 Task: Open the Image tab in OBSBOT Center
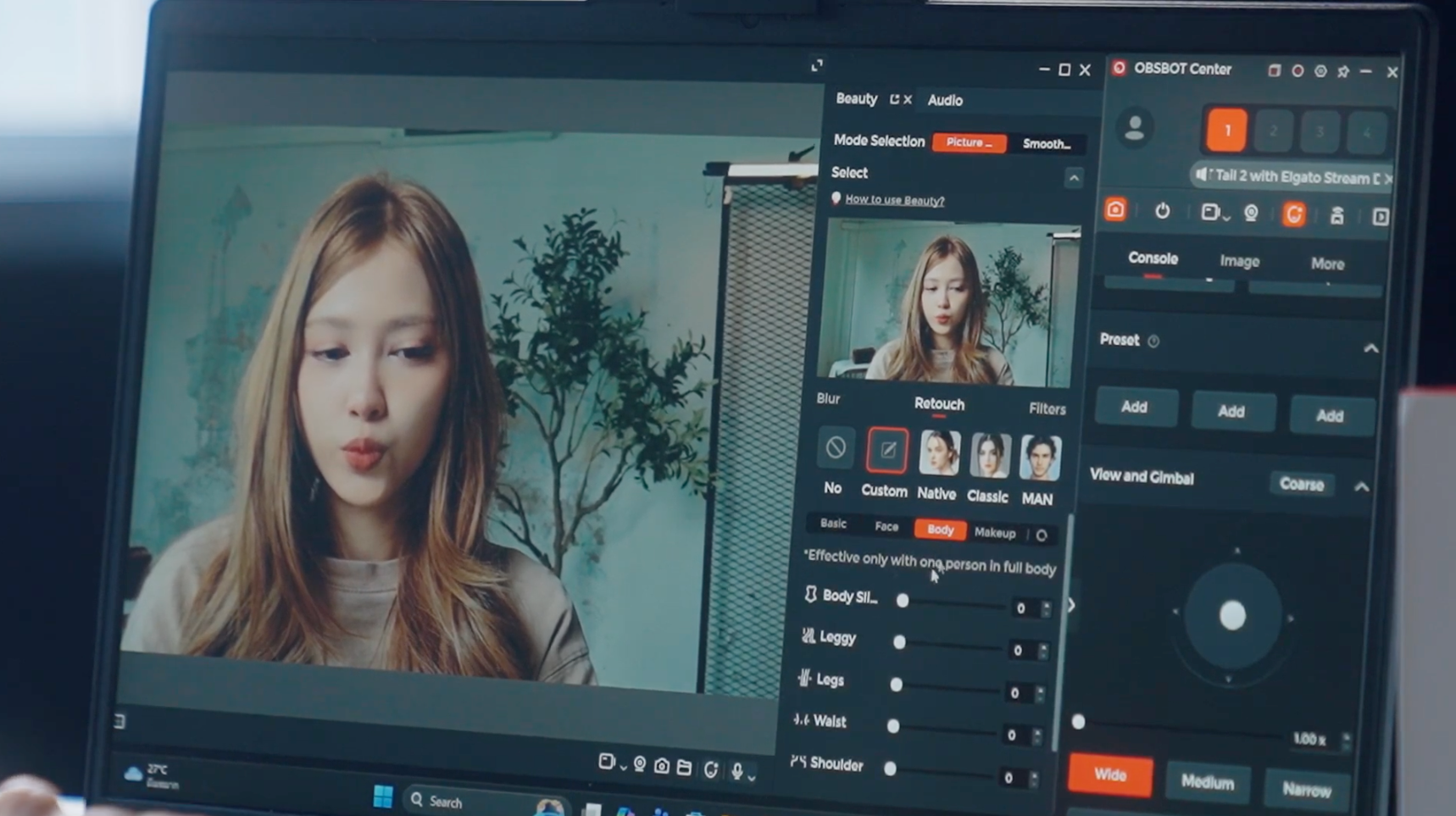(x=1240, y=261)
